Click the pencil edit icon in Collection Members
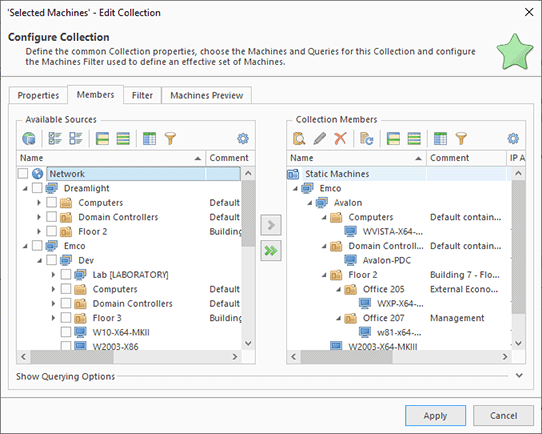This screenshot has width=542, height=434. pyautogui.click(x=319, y=139)
